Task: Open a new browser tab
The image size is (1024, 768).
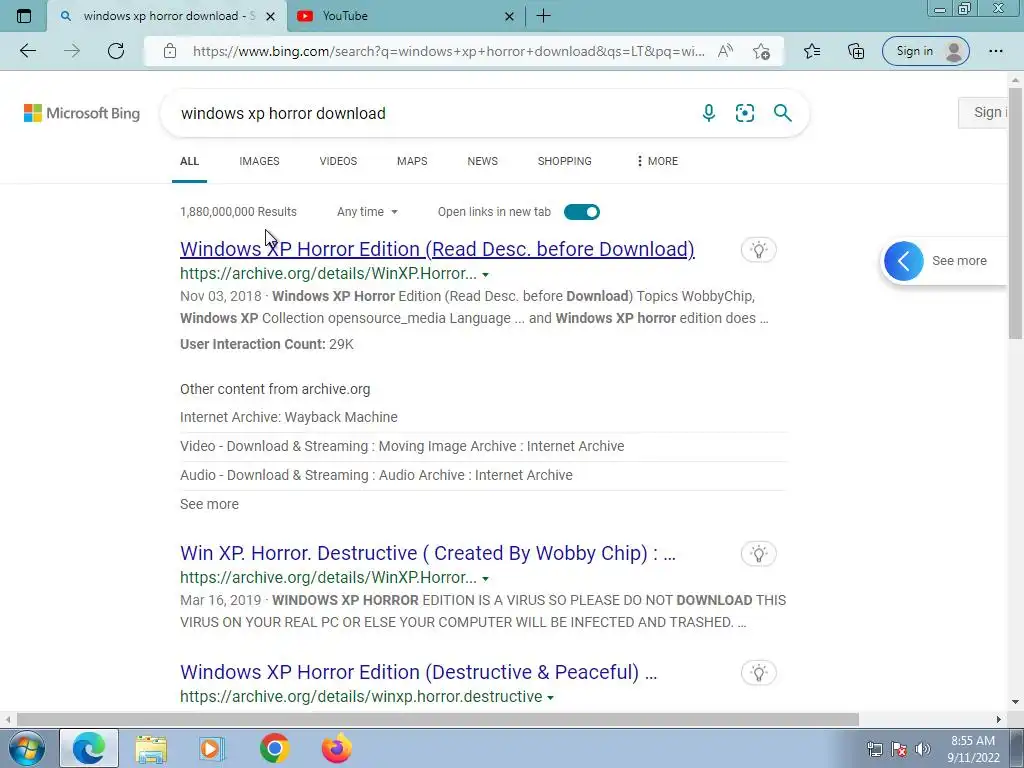Action: (x=543, y=16)
